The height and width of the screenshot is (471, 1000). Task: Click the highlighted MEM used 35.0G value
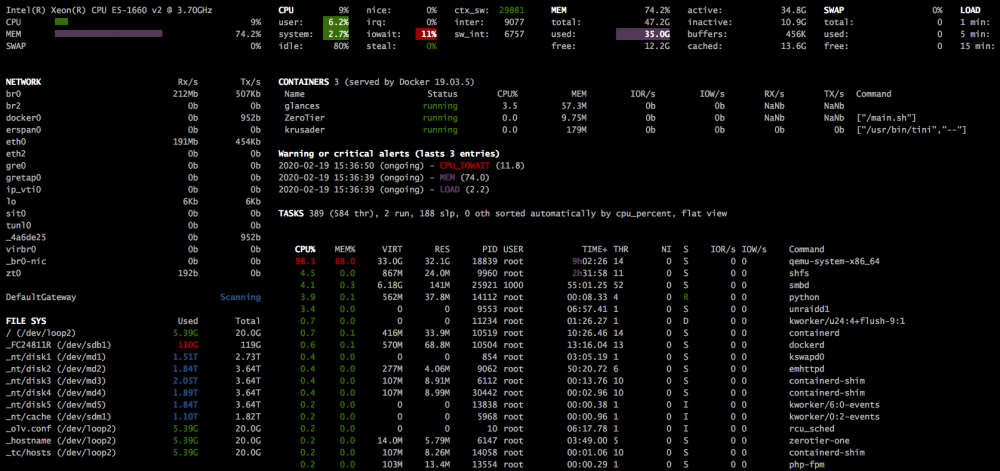click(x=643, y=34)
